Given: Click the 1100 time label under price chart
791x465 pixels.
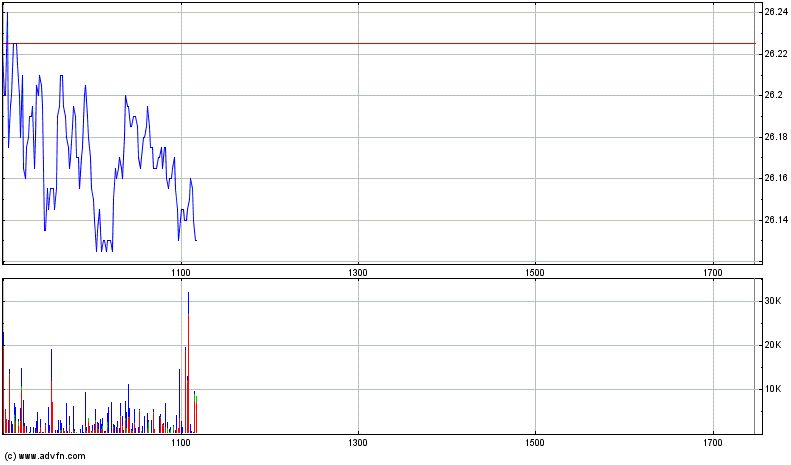Looking at the screenshot, I should click(x=181, y=273).
